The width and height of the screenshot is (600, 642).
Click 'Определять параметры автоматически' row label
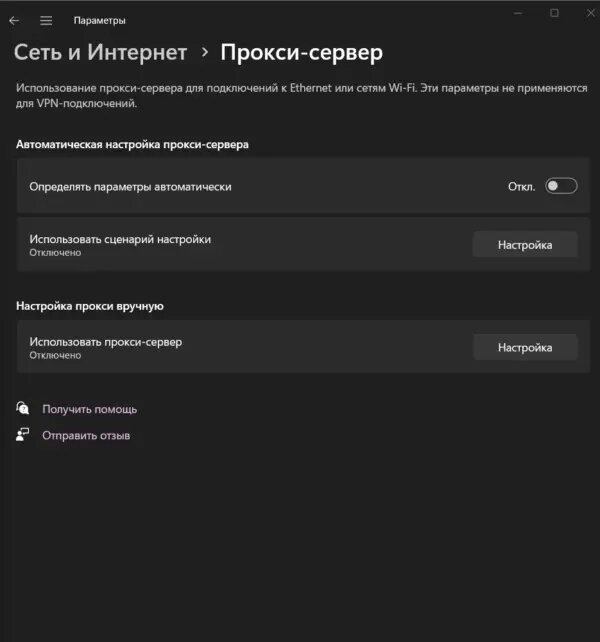coord(130,187)
